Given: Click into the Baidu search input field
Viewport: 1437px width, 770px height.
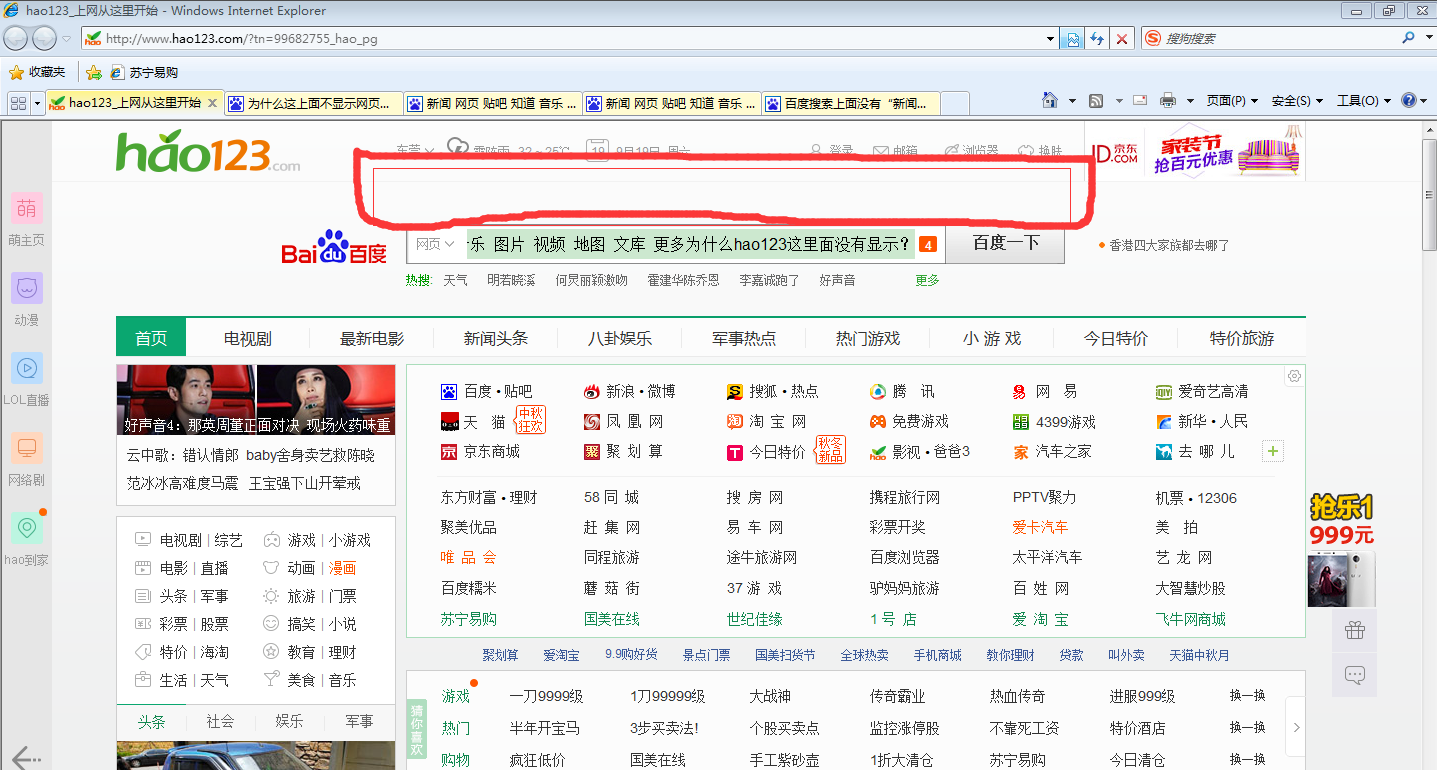Looking at the screenshot, I should pos(690,244).
